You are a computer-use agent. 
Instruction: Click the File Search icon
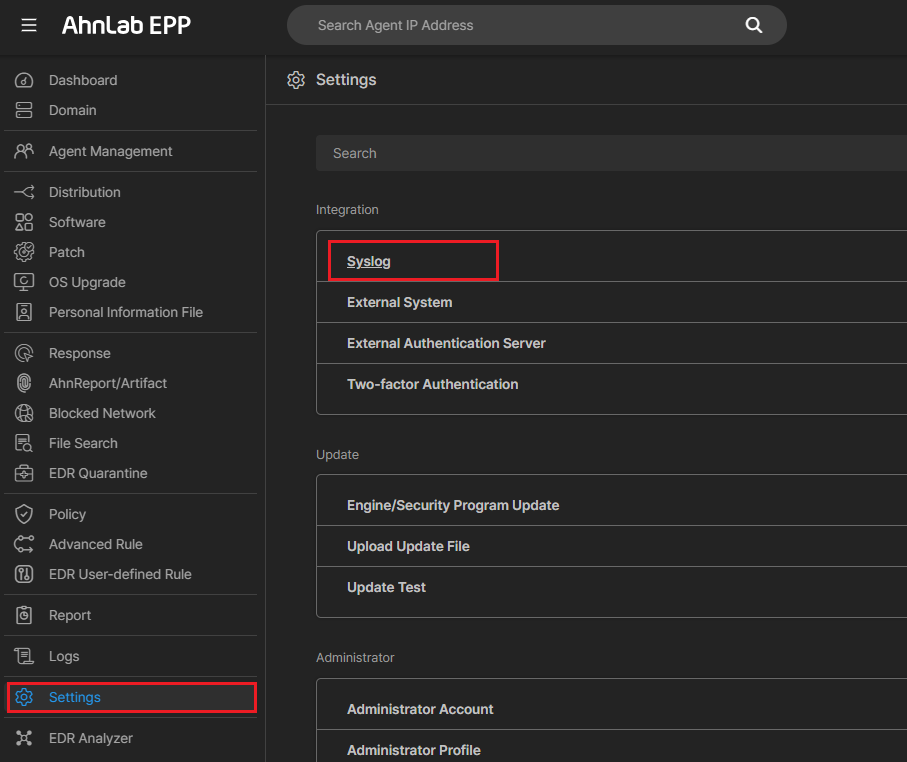(24, 443)
